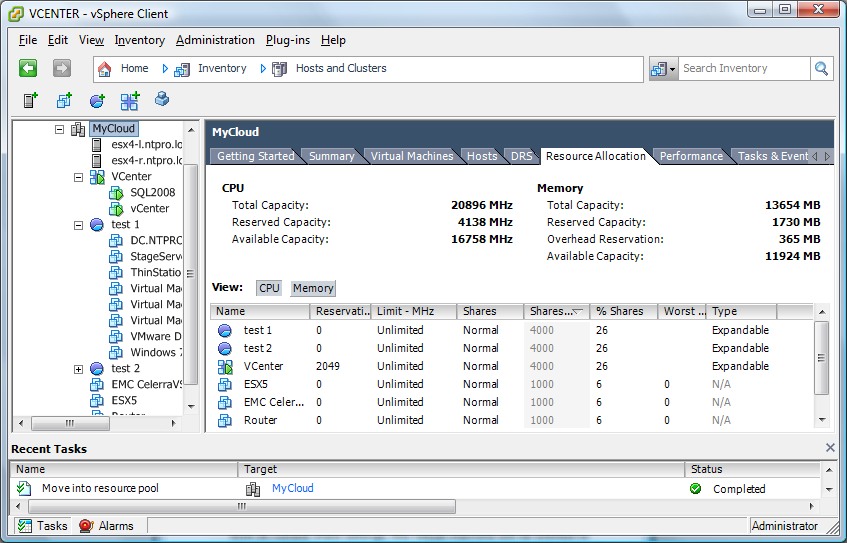The image size is (847, 543).
Task: Switch to the Virtual Machines tab
Action: (x=412, y=156)
